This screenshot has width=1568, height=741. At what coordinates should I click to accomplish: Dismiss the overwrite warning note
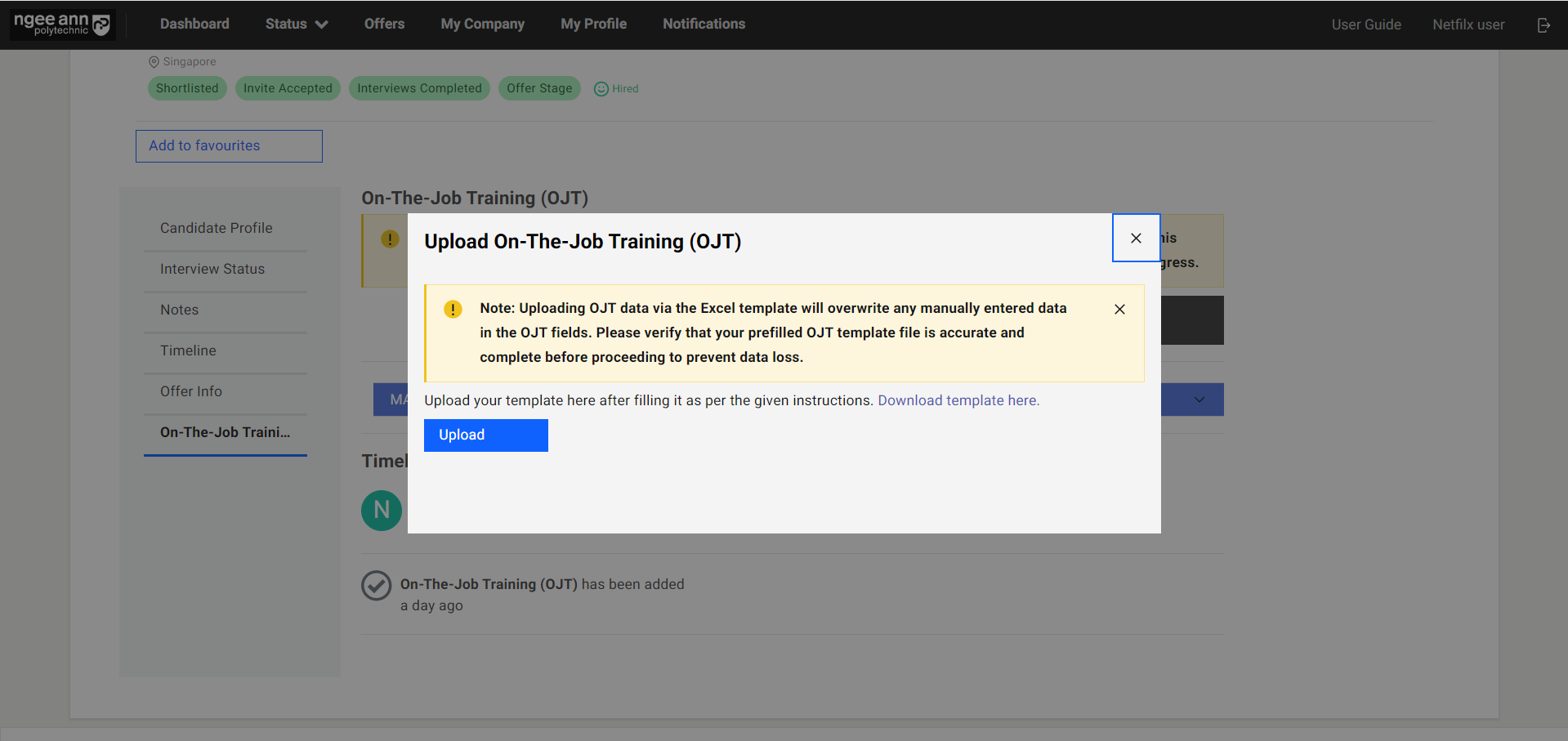tap(1119, 309)
